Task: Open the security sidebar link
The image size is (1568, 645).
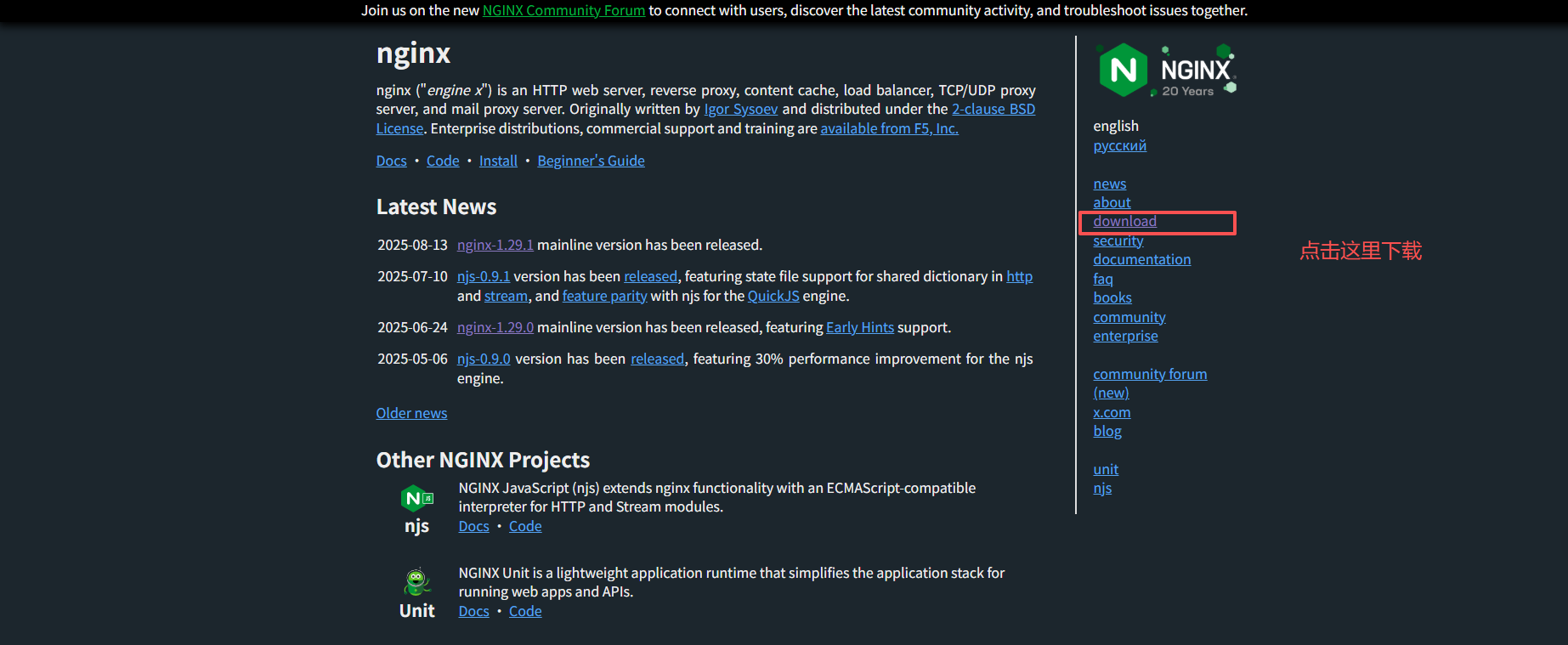Action: pyautogui.click(x=1118, y=240)
